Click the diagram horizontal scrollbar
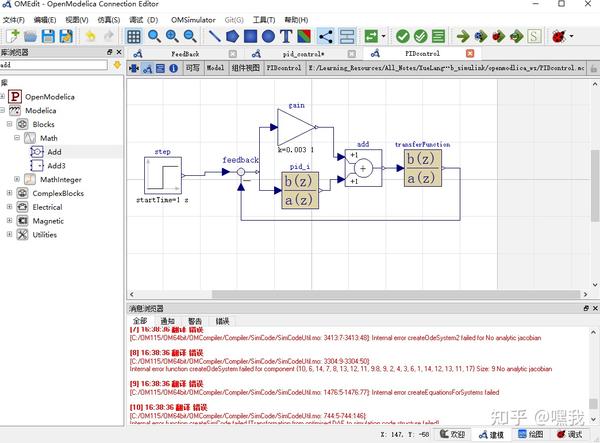This screenshot has height=443, width=600. [x=396, y=294]
